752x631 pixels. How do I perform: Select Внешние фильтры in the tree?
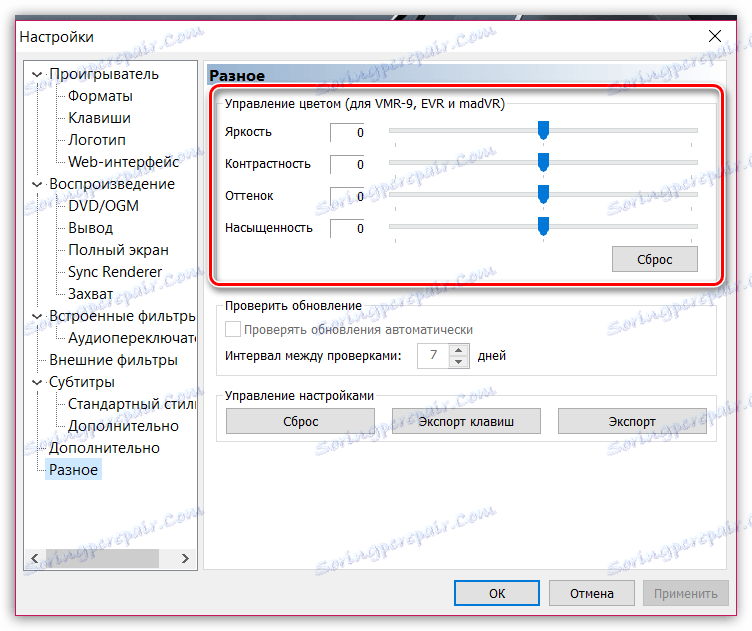point(113,360)
